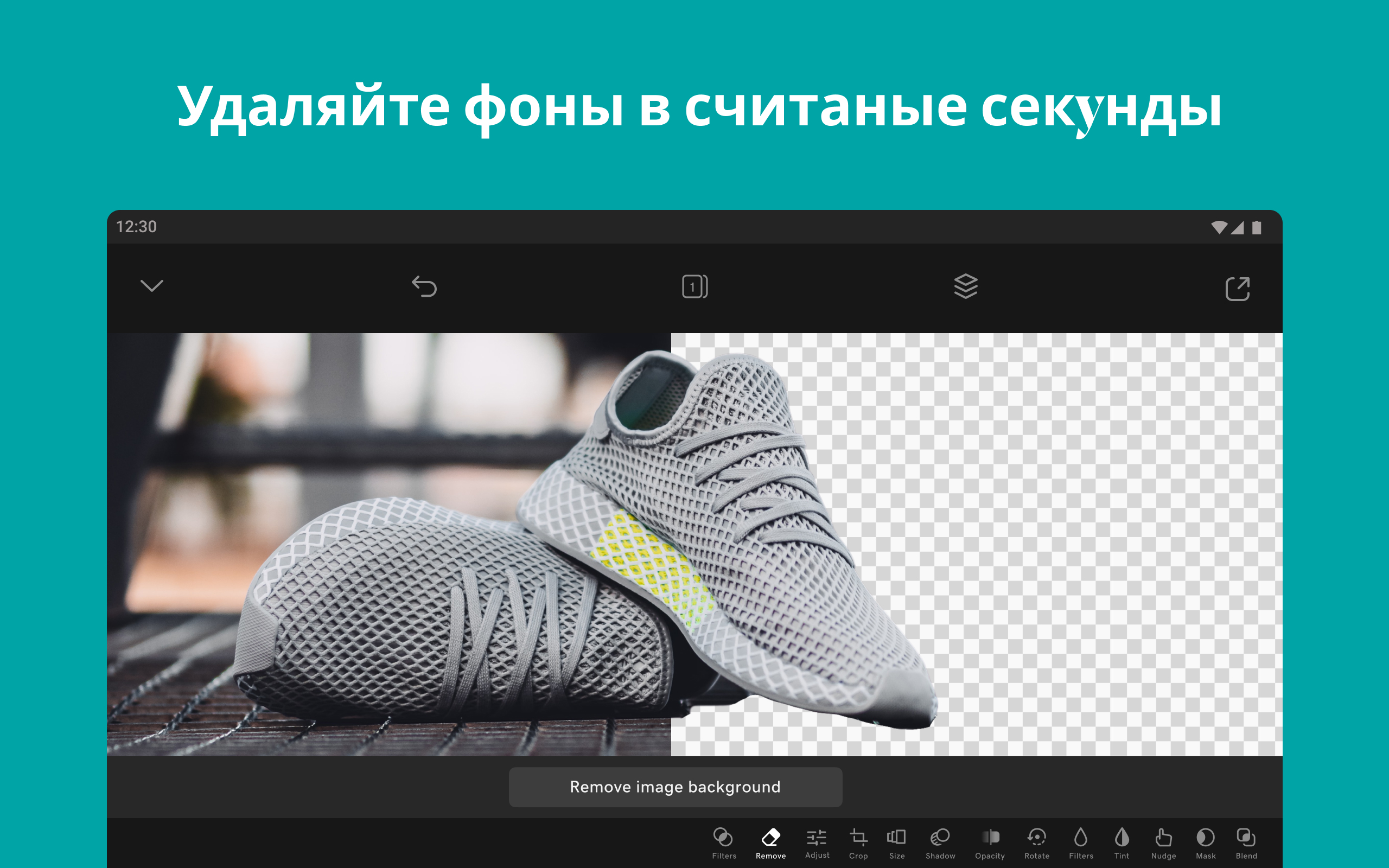
Task: Open the Size tool
Action: pos(896,843)
